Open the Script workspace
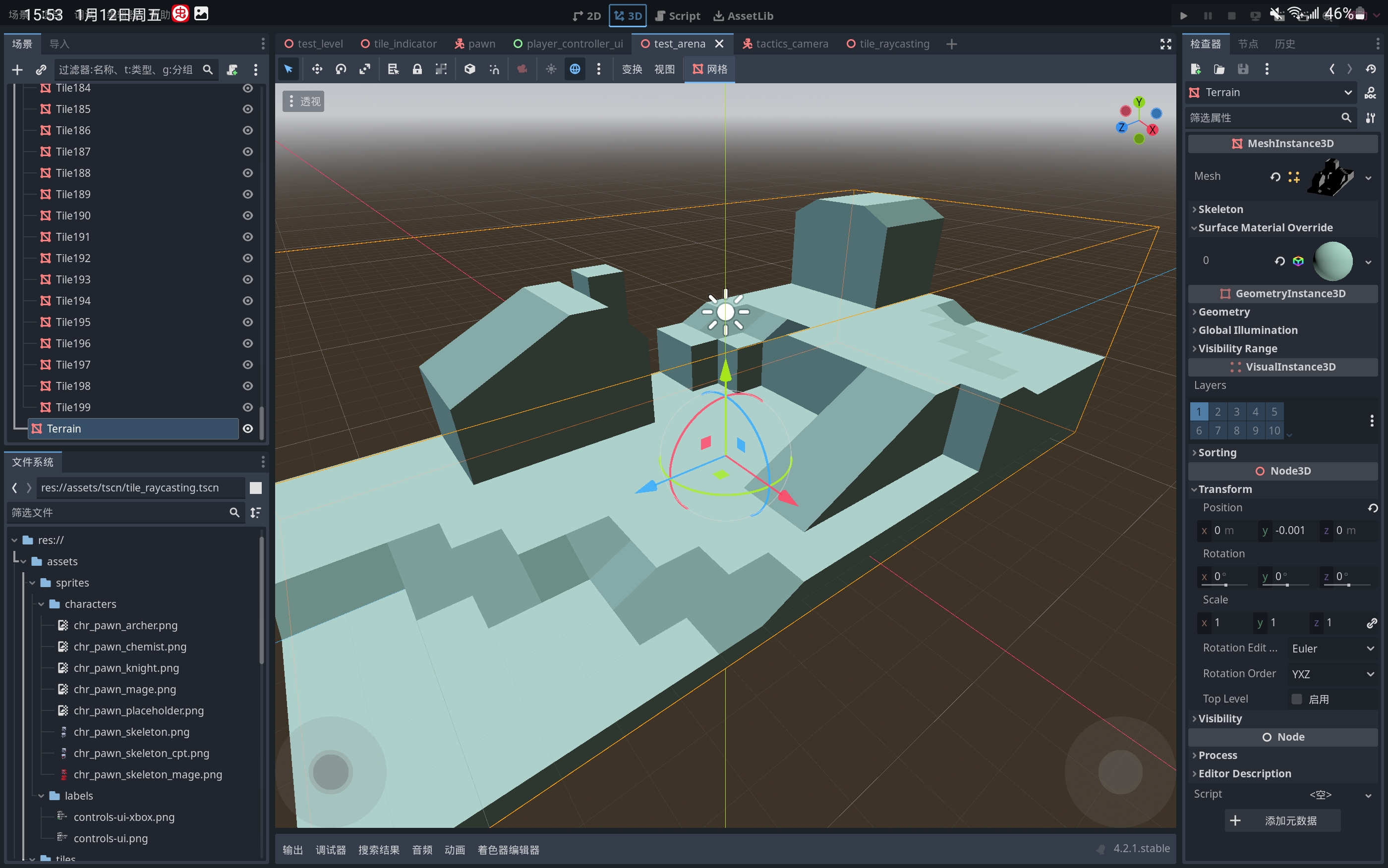1388x868 pixels. tap(678, 15)
